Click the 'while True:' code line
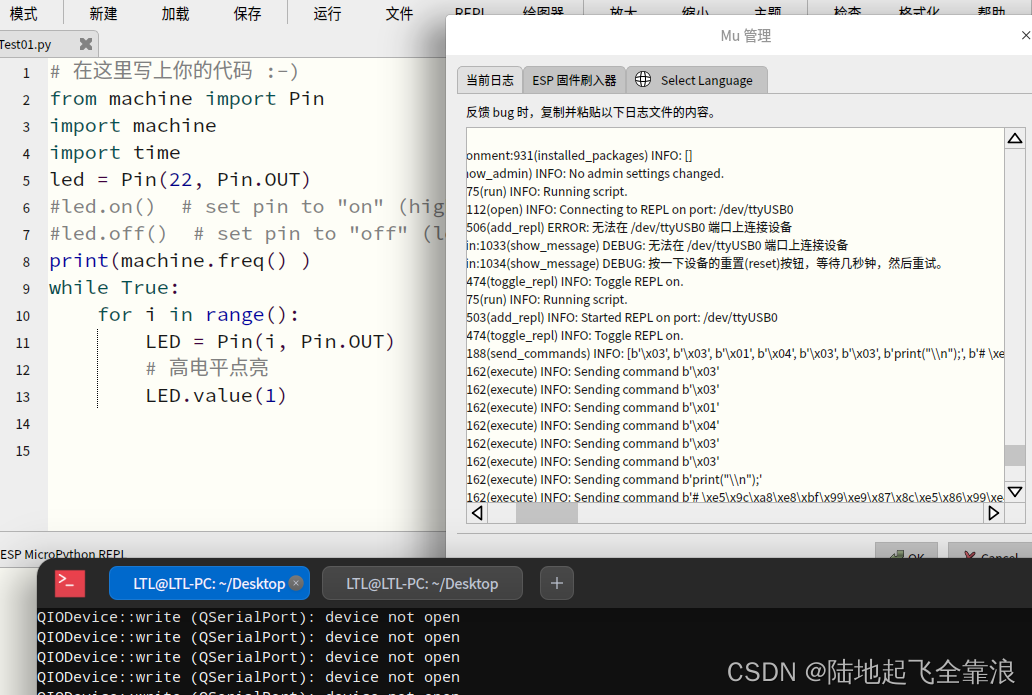The height and width of the screenshot is (695, 1032). [114, 288]
